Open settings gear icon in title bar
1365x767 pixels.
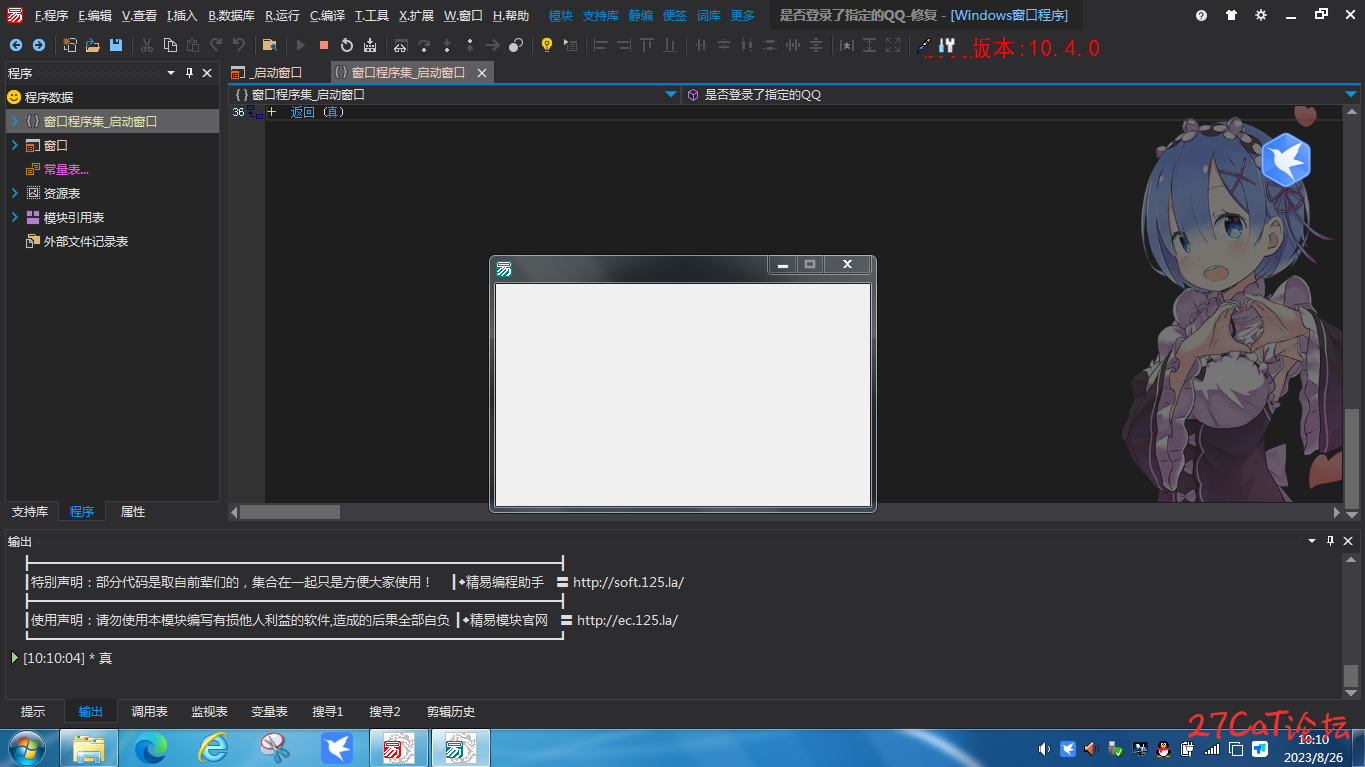[x=1261, y=15]
